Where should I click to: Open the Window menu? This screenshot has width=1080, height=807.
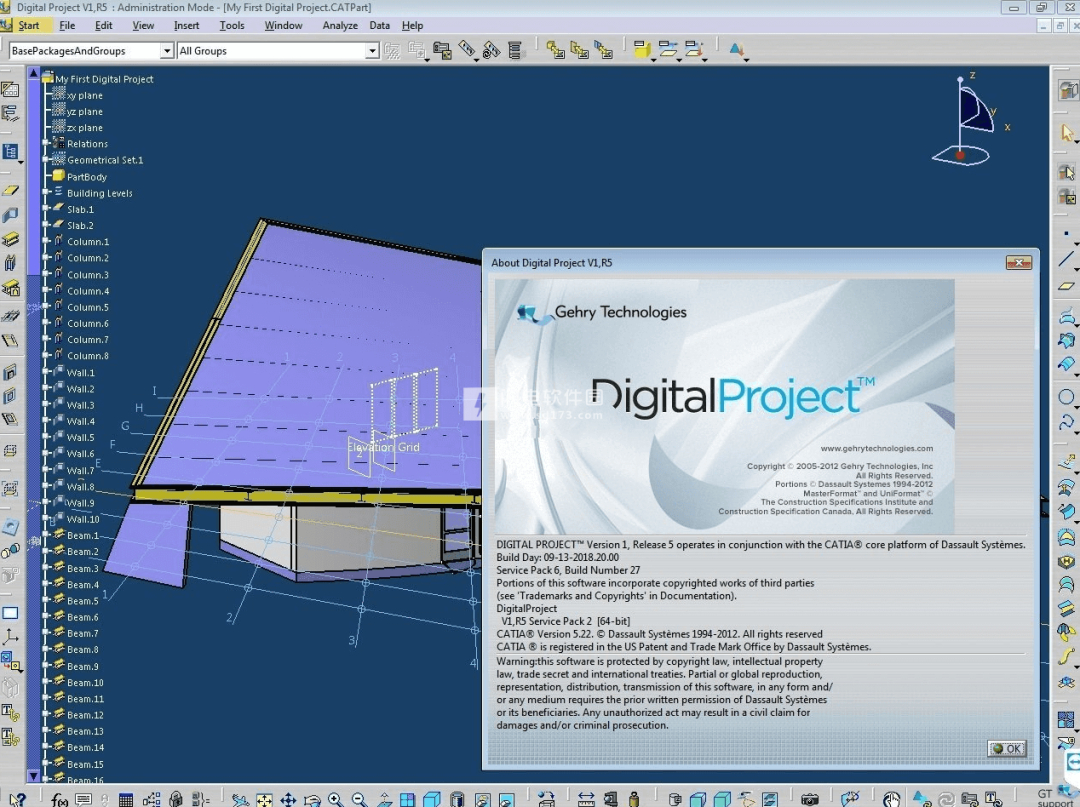tap(283, 25)
